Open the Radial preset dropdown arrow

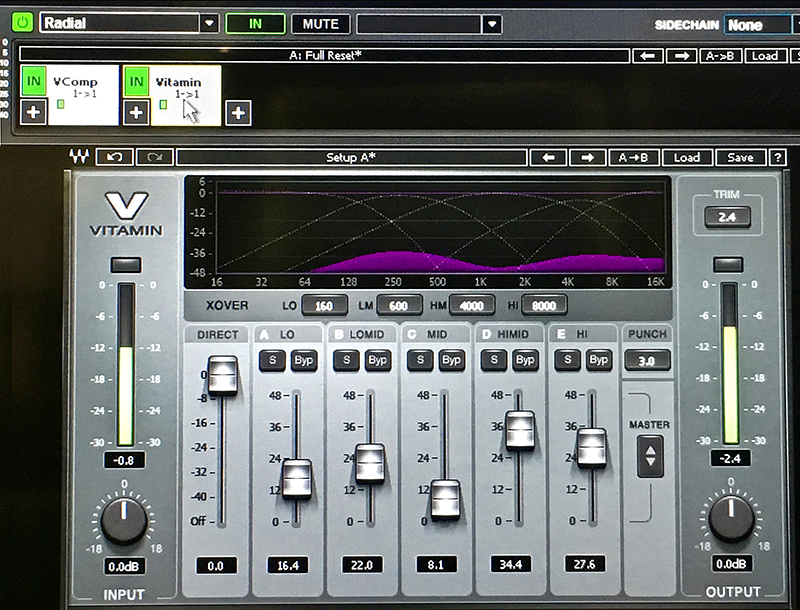[x=209, y=23]
